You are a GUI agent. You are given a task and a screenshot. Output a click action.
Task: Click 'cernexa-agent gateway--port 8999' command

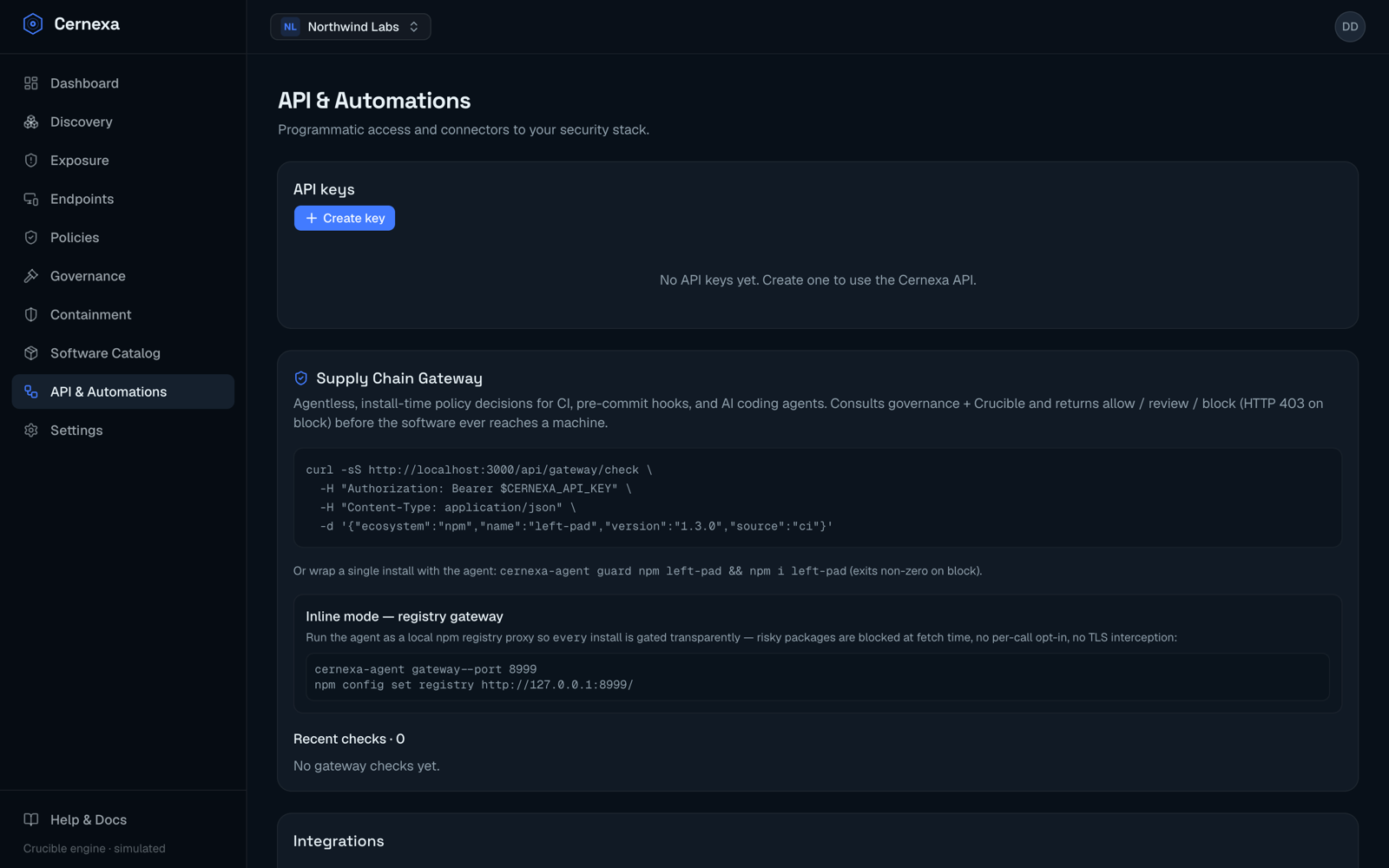[425, 669]
